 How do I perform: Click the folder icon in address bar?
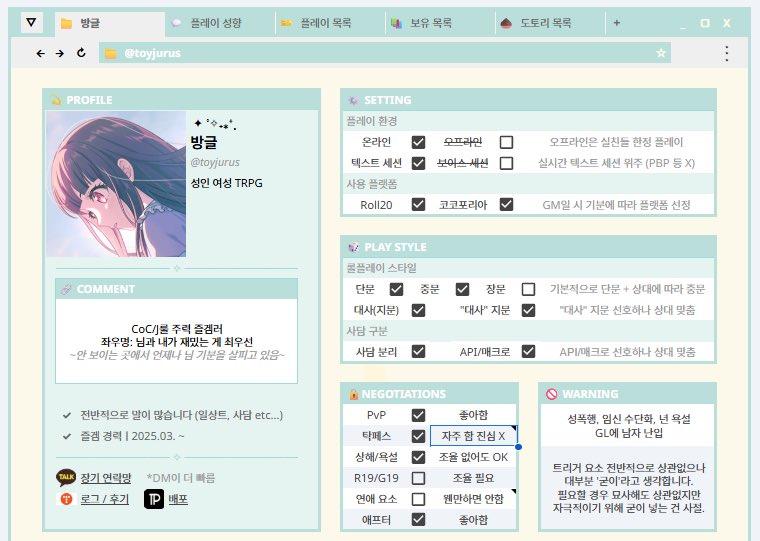click(111, 53)
